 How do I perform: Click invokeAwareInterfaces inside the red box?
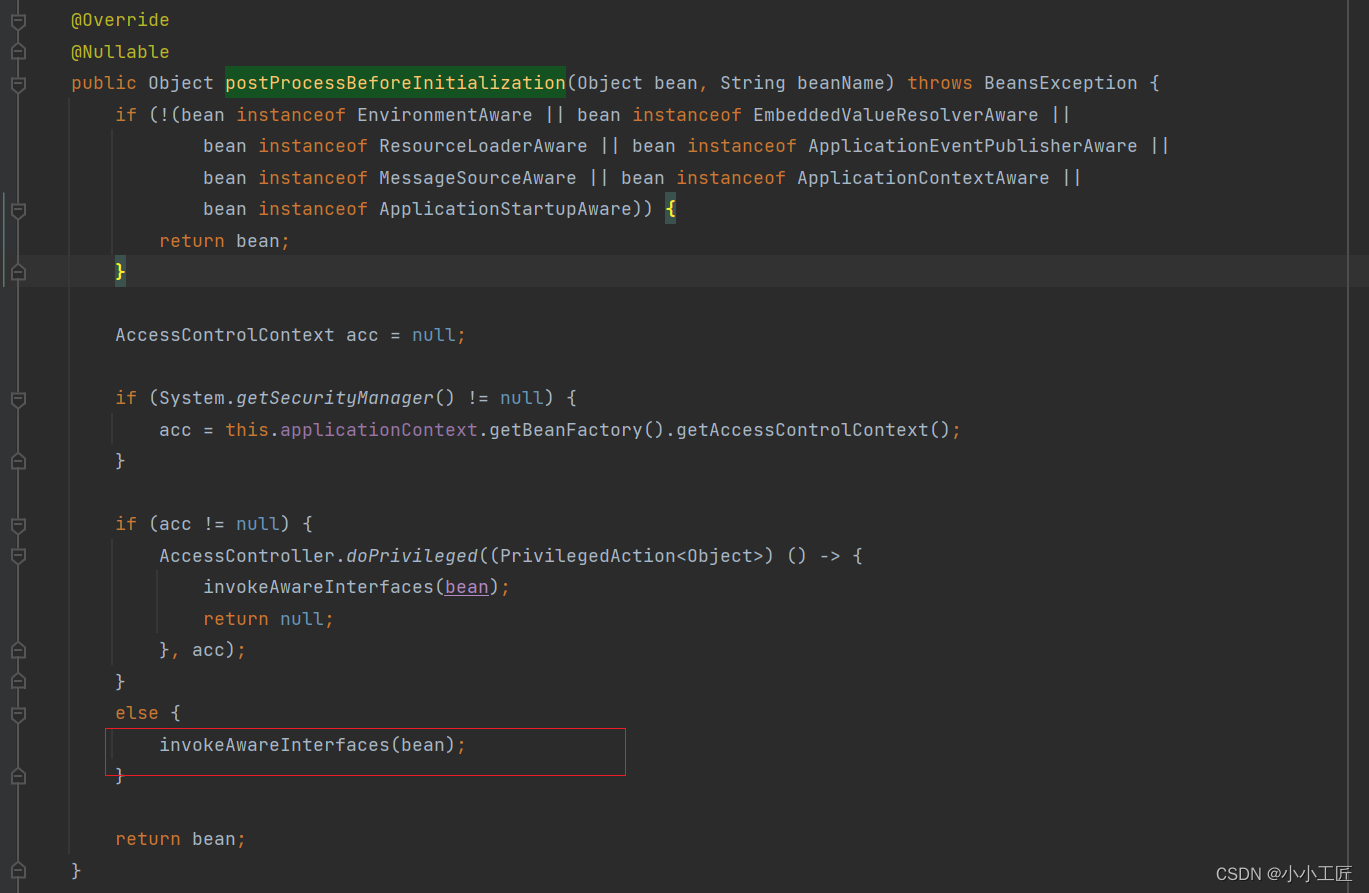274,745
